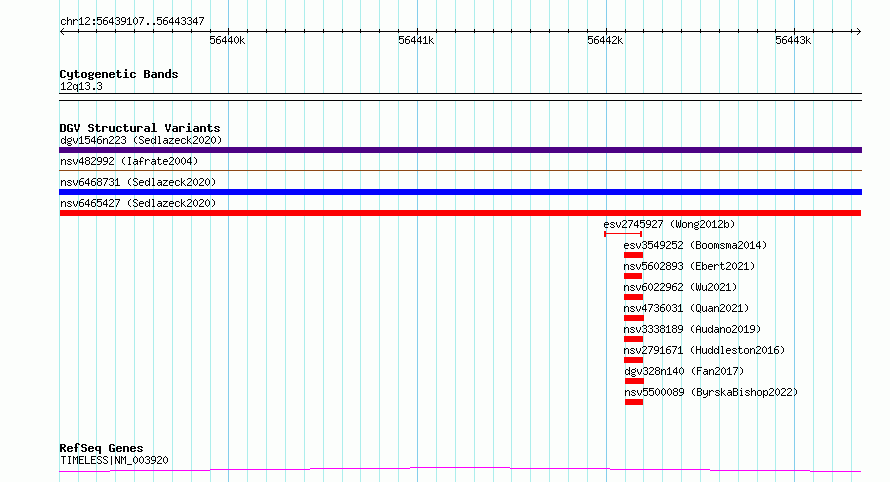
Task: Open nsv6468731 (Sedlazeck2020) label
Action: click(138, 182)
